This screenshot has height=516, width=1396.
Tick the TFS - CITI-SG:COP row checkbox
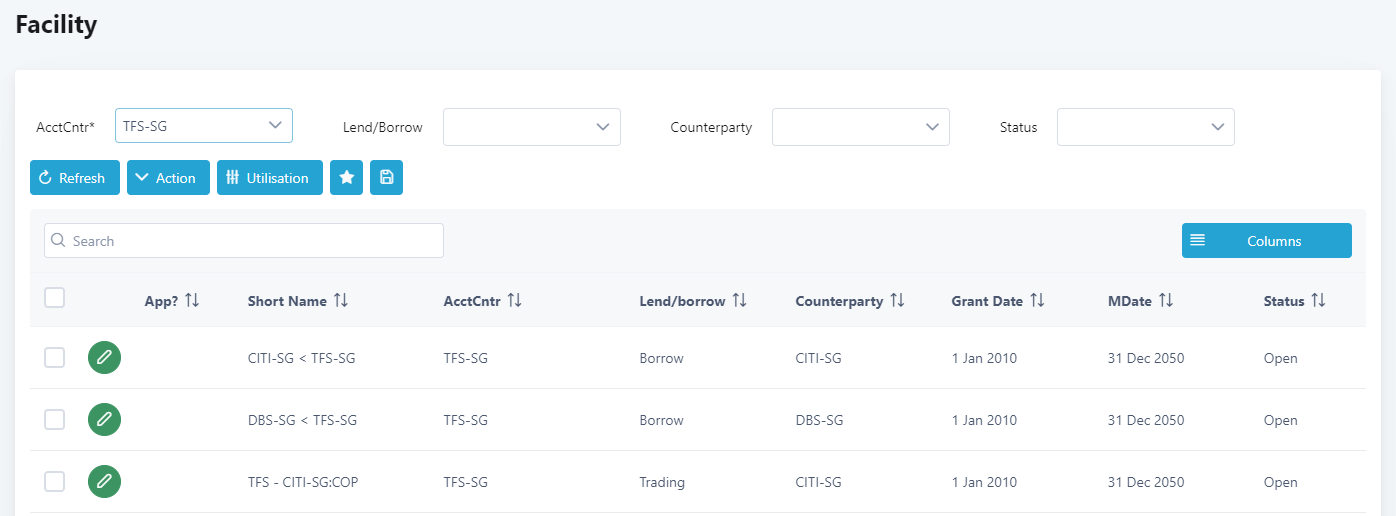point(55,482)
